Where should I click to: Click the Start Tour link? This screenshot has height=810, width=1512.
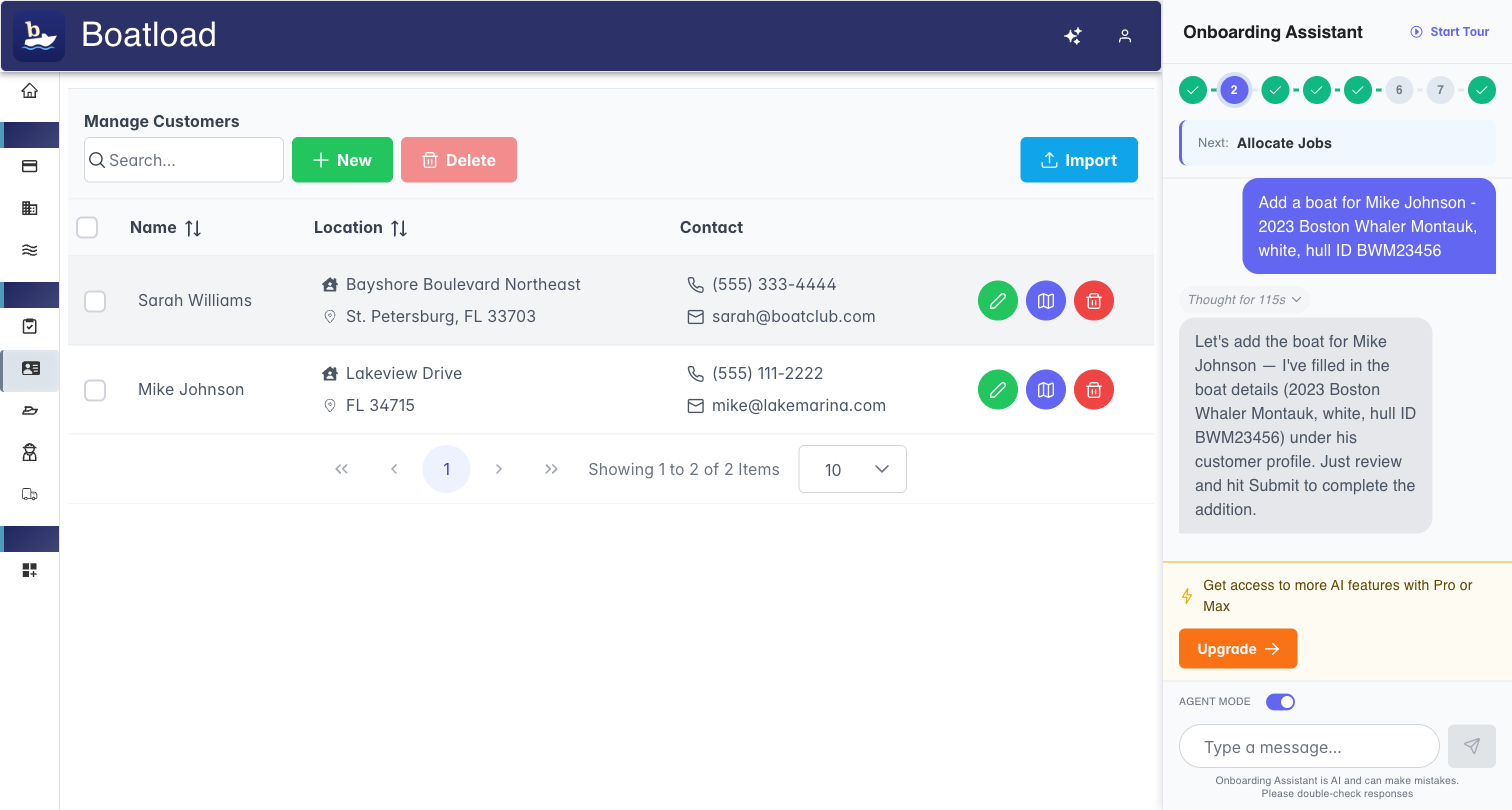click(x=1450, y=32)
